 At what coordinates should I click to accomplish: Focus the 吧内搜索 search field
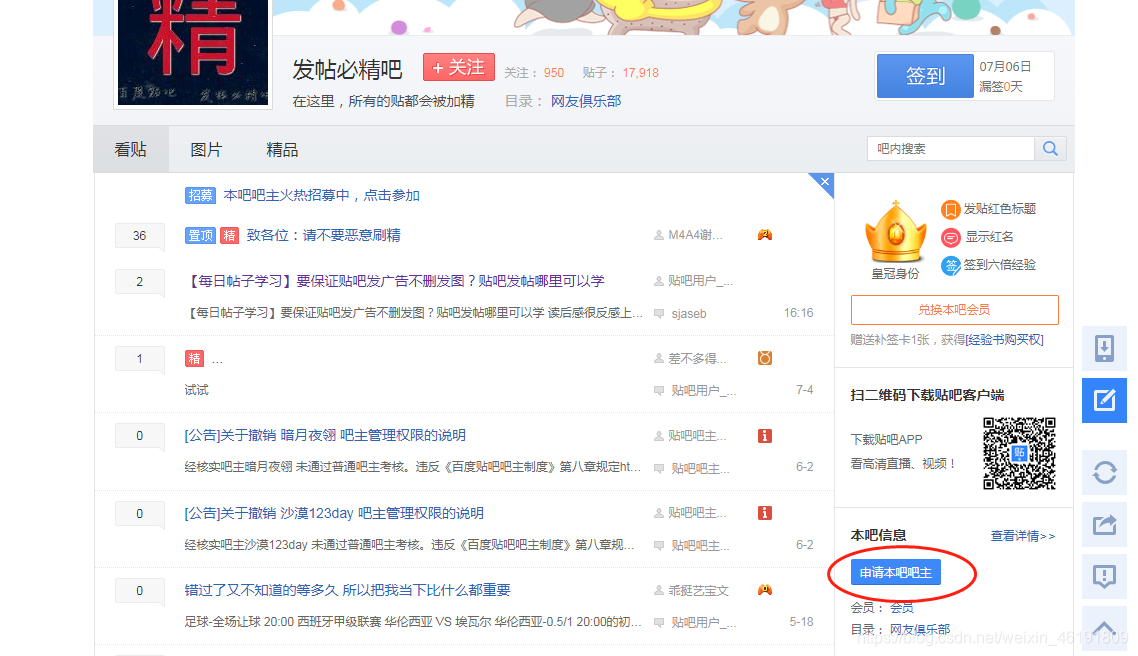click(950, 149)
